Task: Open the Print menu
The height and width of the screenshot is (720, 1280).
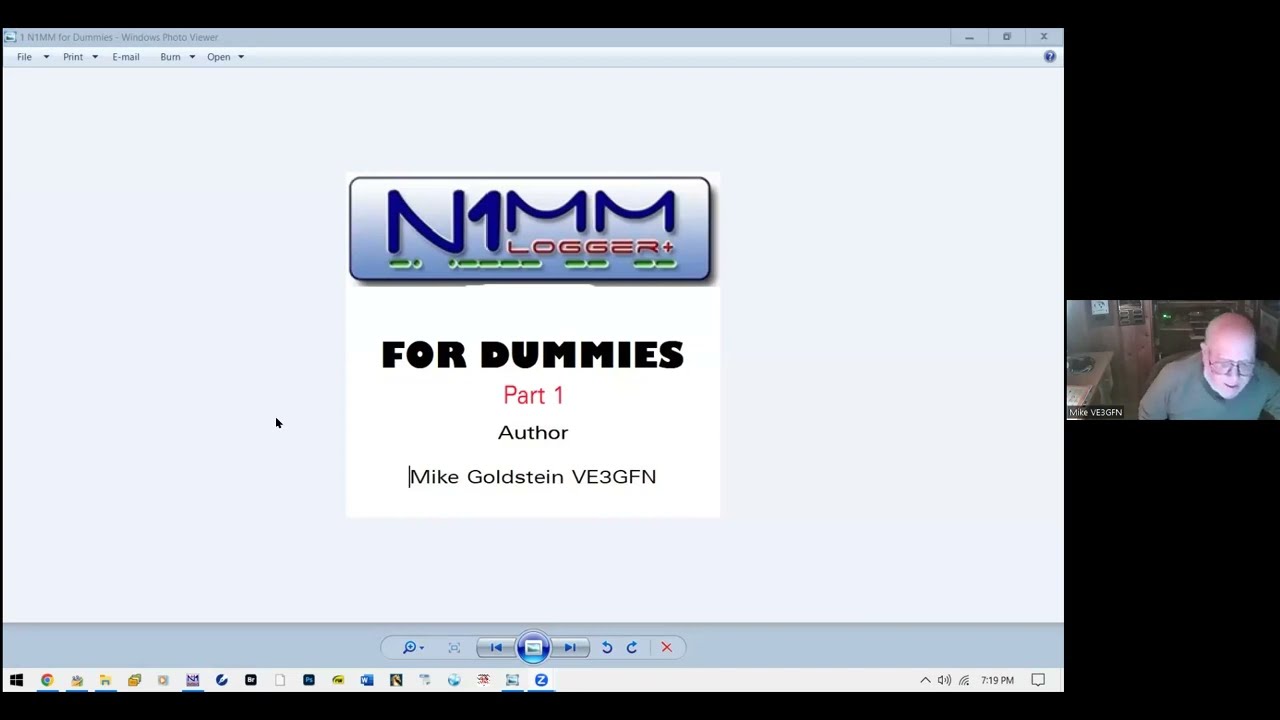Action: (x=73, y=57)
